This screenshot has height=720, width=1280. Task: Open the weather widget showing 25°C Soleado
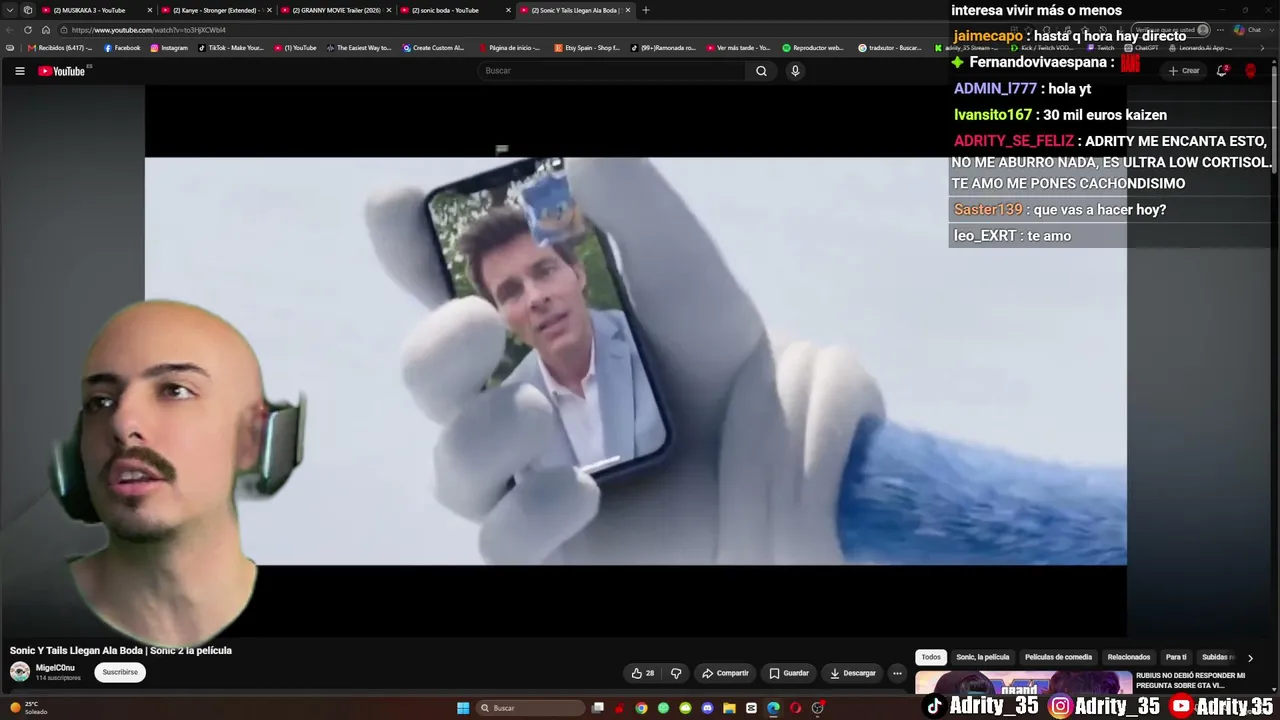click(30, 708)
